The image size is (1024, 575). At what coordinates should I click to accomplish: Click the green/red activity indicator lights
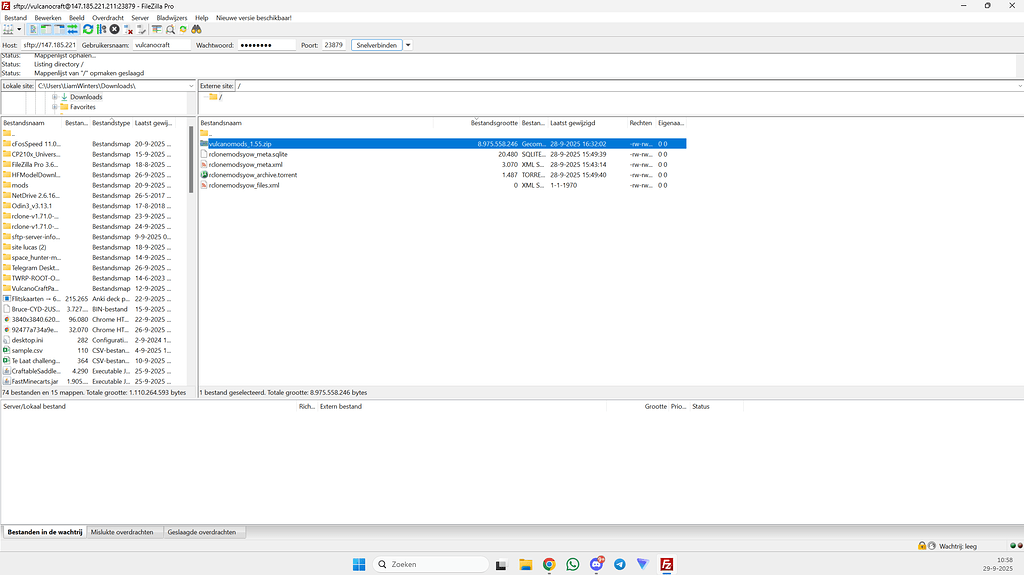click(x=1016, y=546)
